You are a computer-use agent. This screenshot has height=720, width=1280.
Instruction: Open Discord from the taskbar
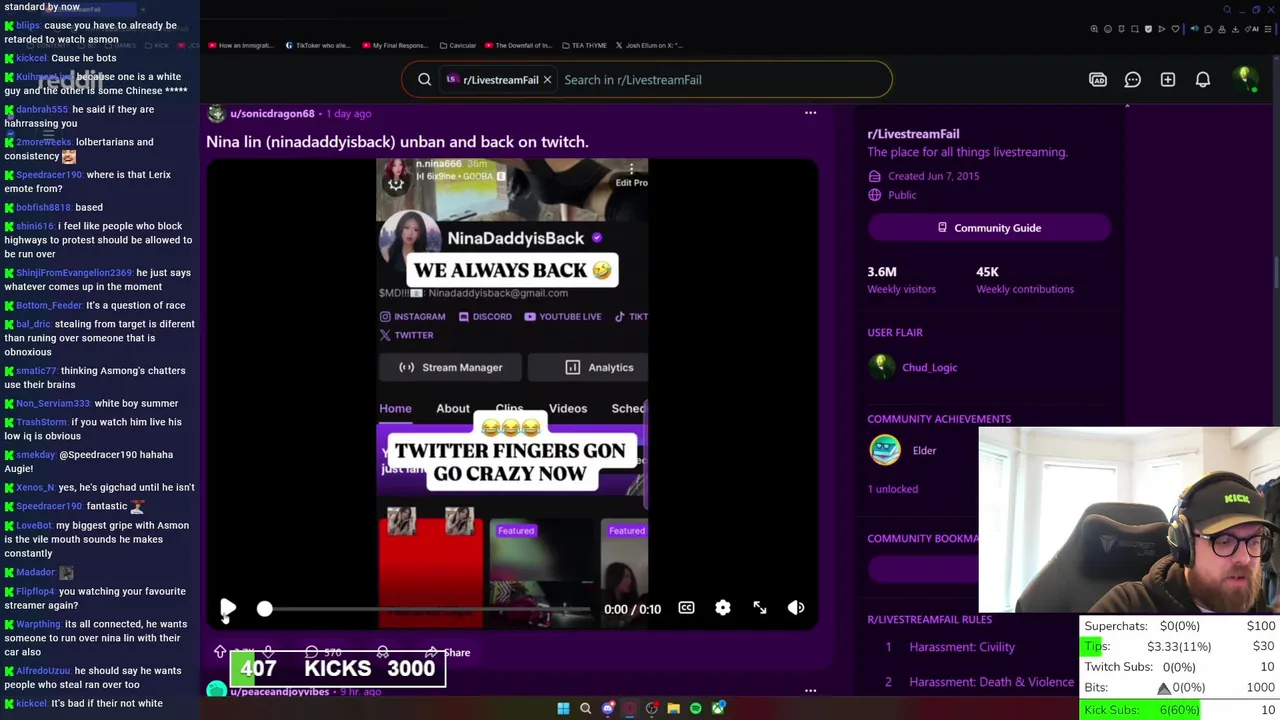(608, 708)
